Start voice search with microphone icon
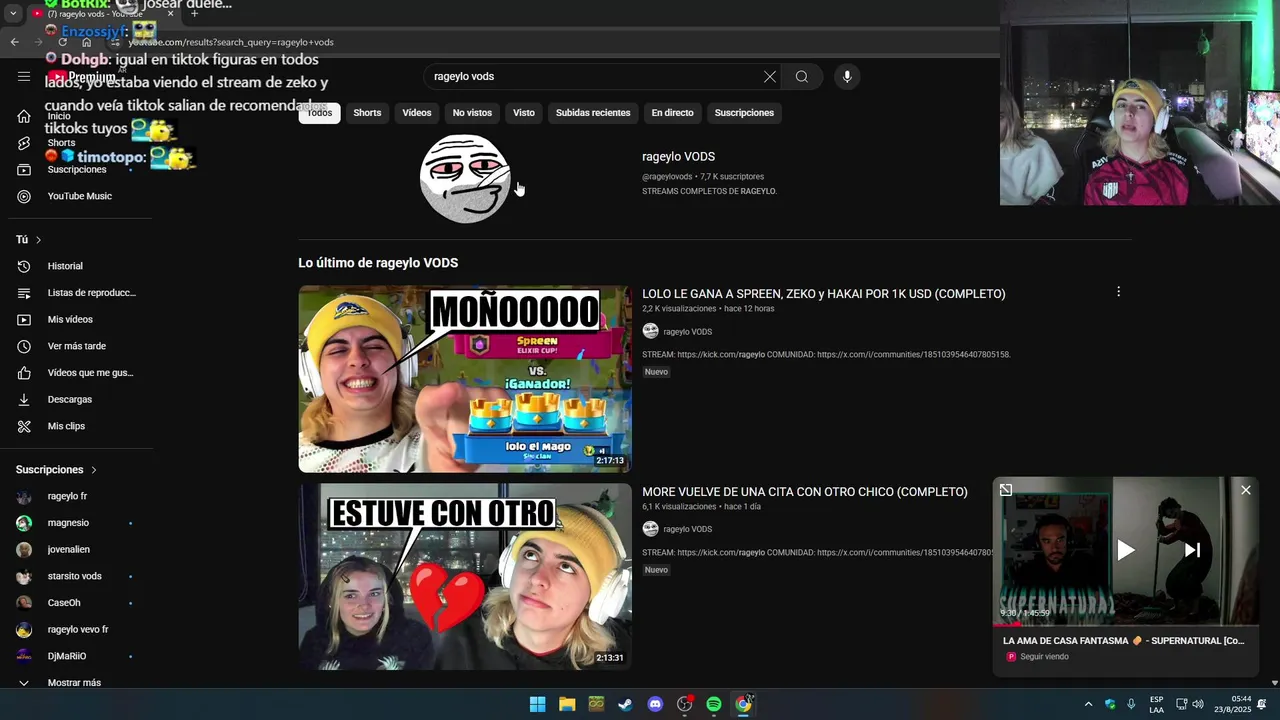Image resolution: width=1280 pixels, height=720 pixels. pyautogui.click(x=847, y=76)
